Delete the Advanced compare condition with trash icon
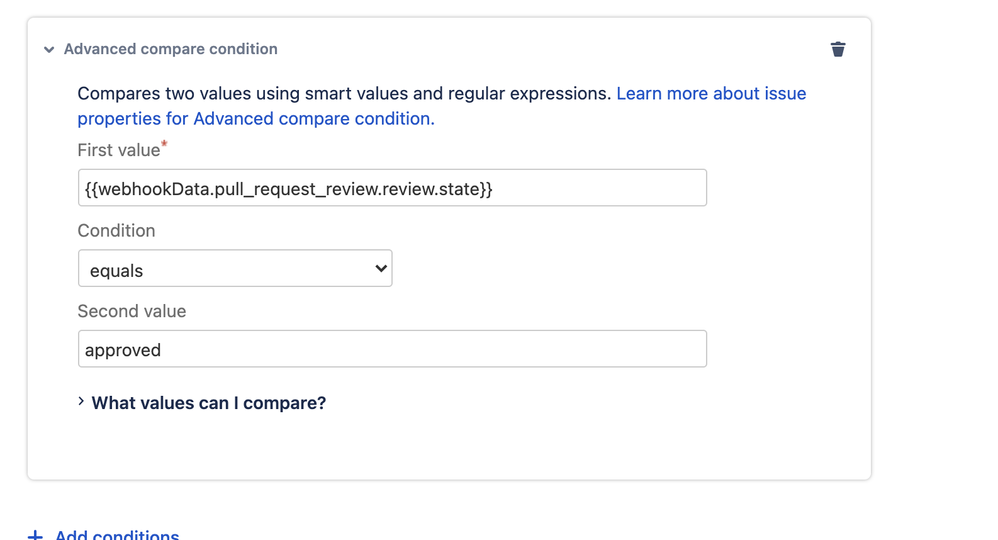Screen dimensions: 998x540 pyautogui.click(x=838, y=49)
